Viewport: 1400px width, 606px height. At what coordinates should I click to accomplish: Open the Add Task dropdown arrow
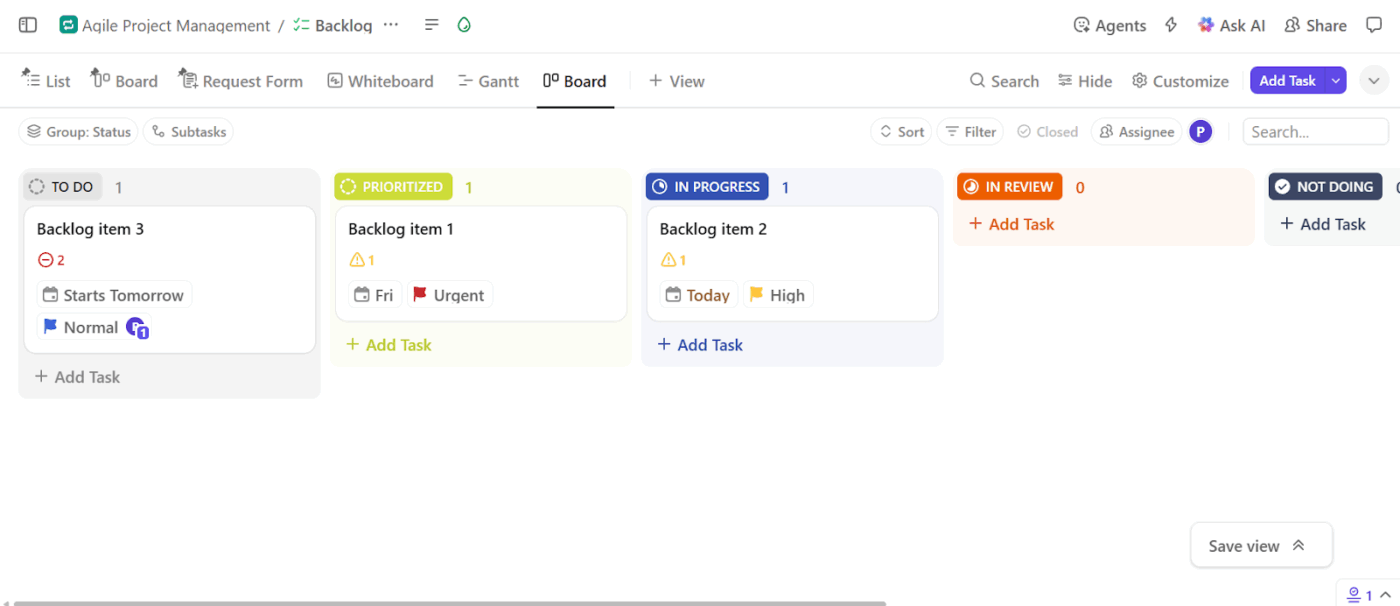[x=1334, y=79]
